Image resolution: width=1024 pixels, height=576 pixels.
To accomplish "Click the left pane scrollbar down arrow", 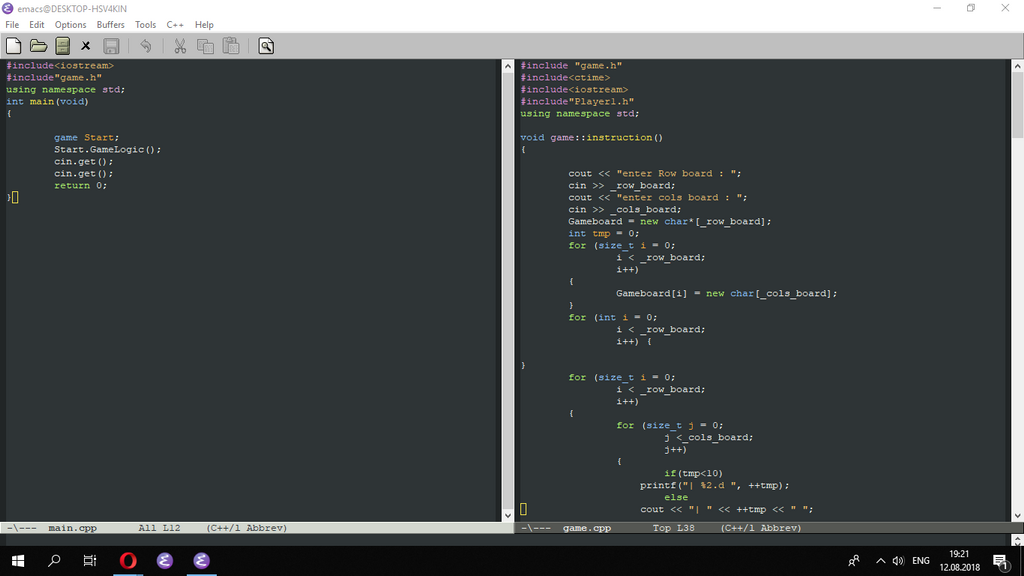I will [508, 515].
